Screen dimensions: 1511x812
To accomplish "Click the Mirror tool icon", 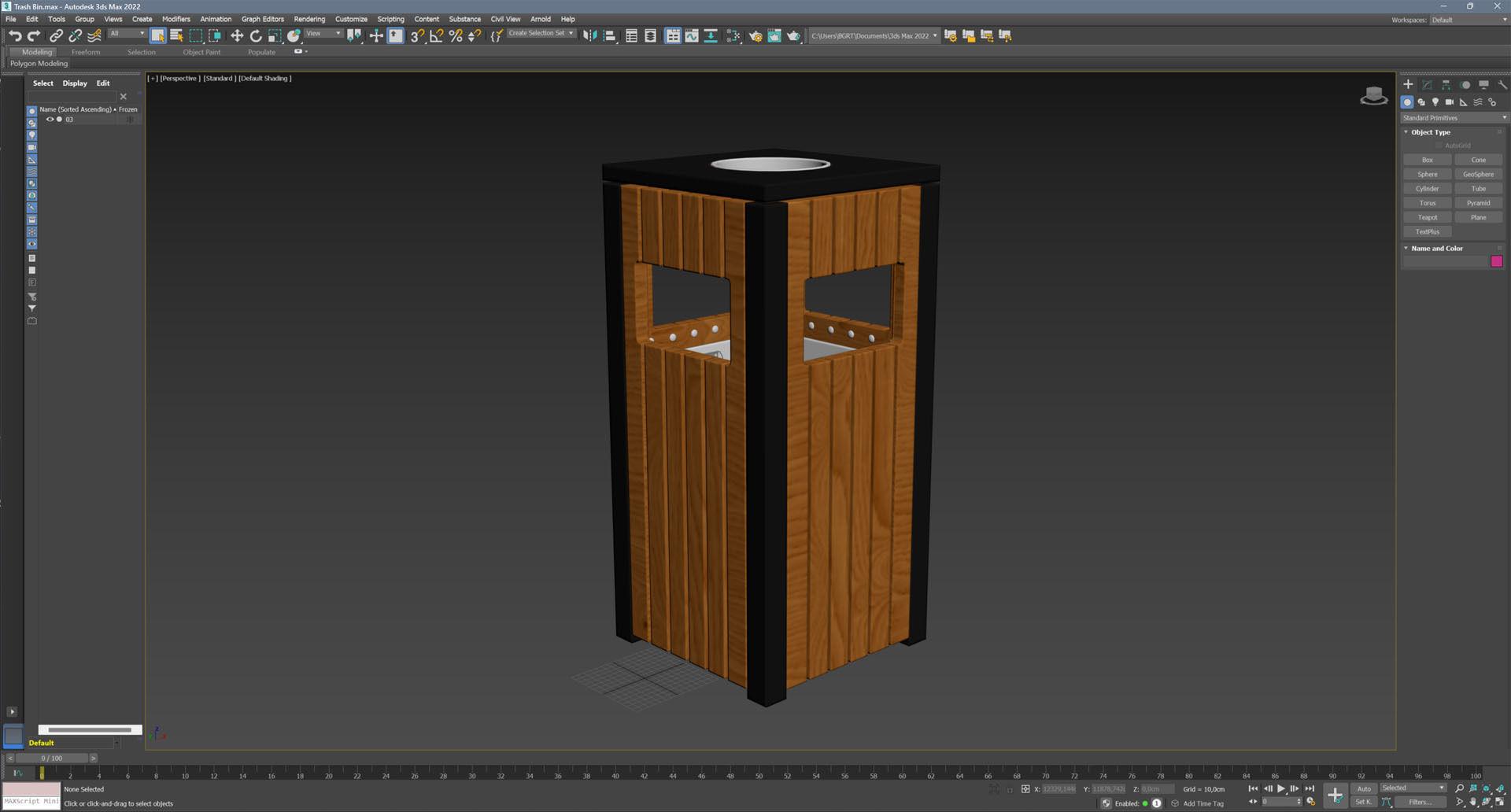I will [589, 35].
